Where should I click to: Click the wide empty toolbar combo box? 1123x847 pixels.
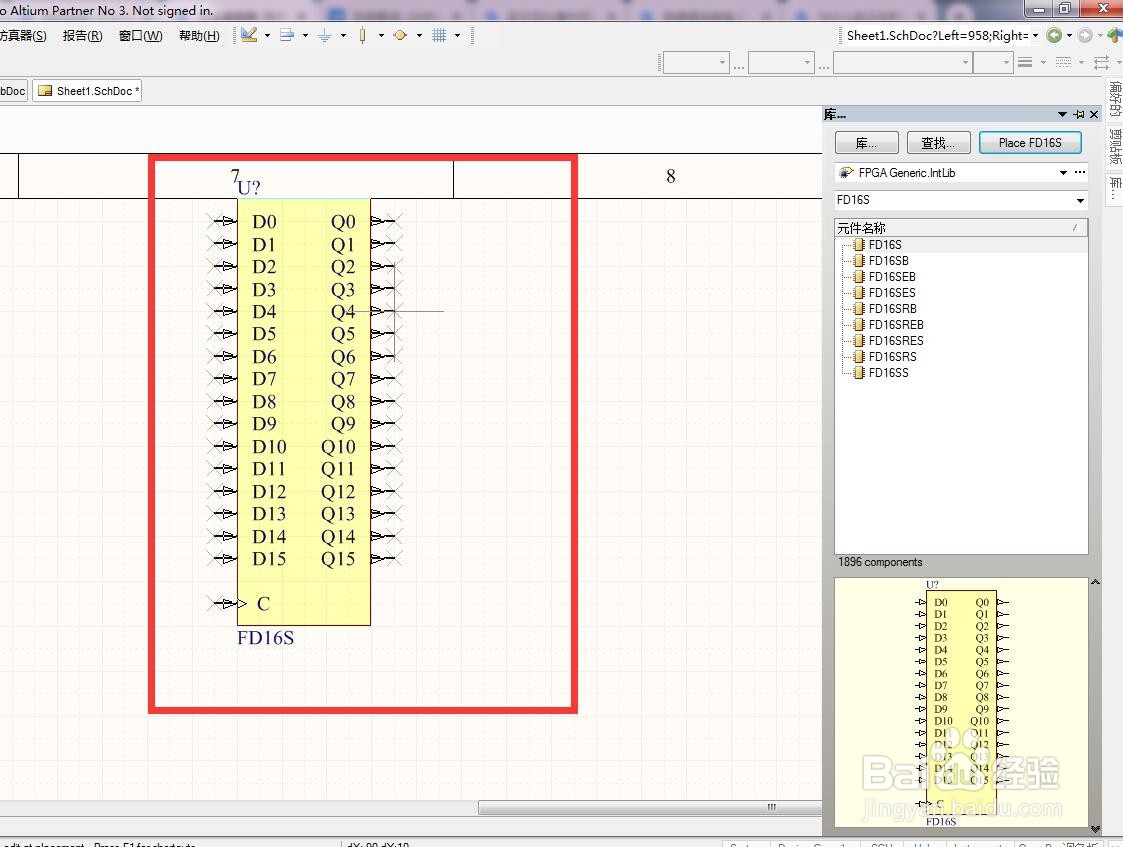[x=902, y=63]
